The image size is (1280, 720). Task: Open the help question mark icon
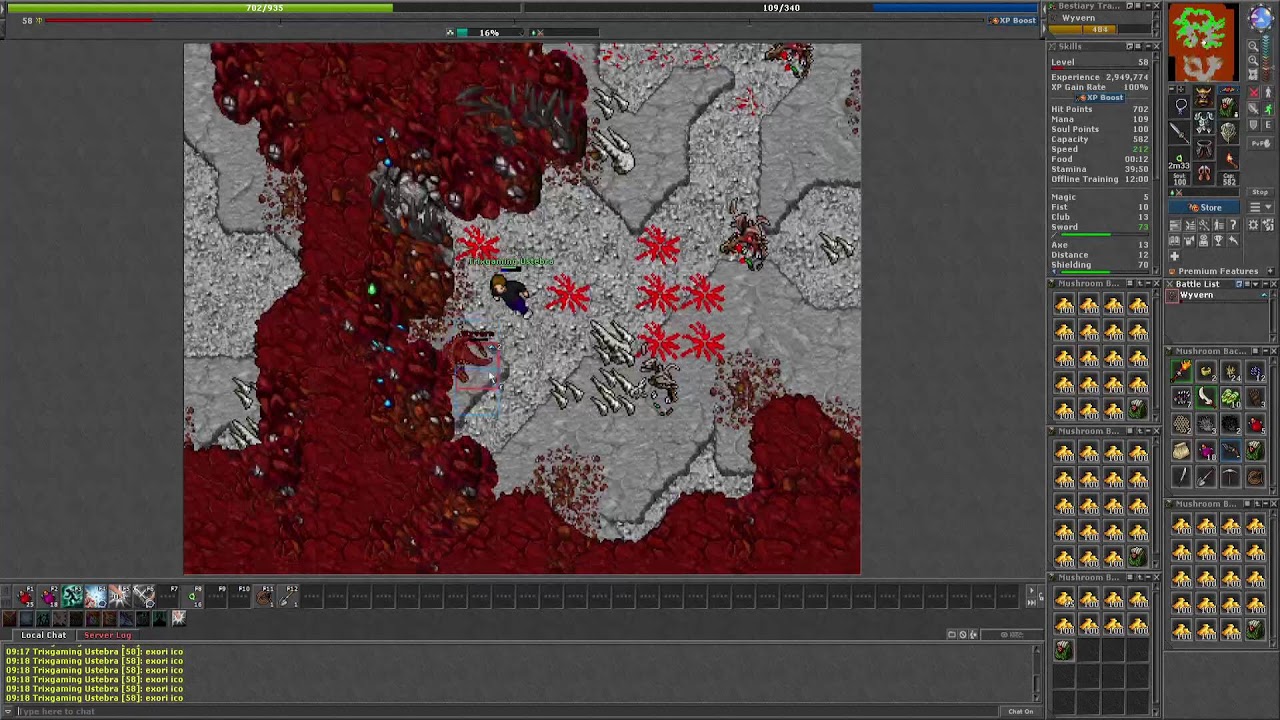1233,224
